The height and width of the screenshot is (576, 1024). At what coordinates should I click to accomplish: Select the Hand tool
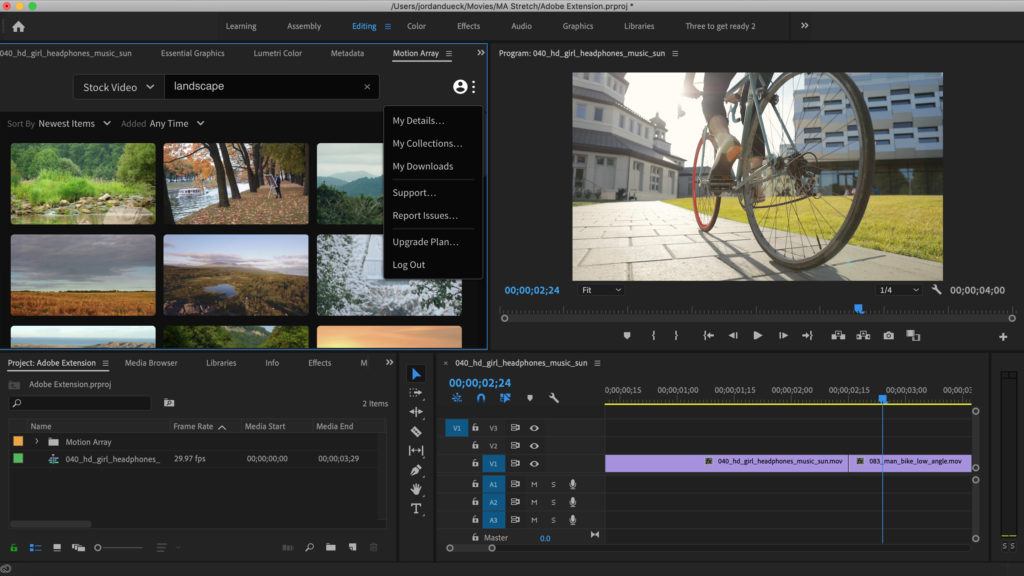[x=416, y=489]
